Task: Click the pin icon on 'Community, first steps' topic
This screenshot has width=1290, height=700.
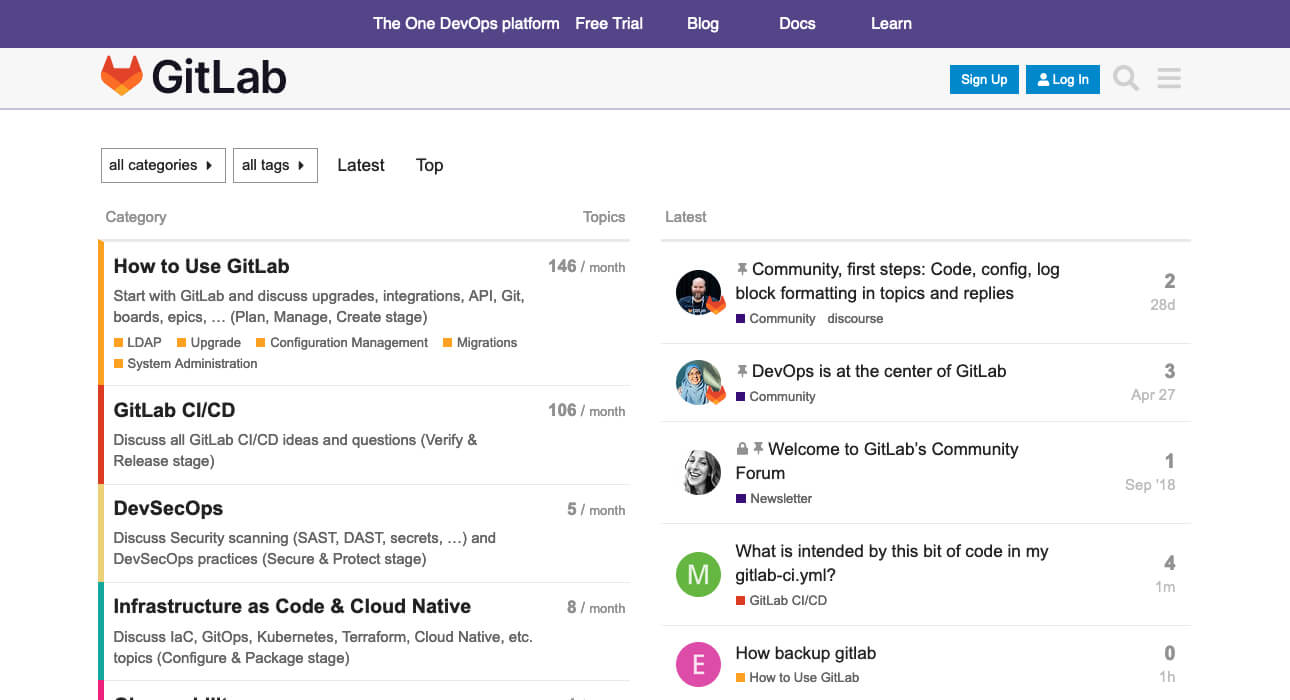Action: pyautogui.click(x=741, y=270)
